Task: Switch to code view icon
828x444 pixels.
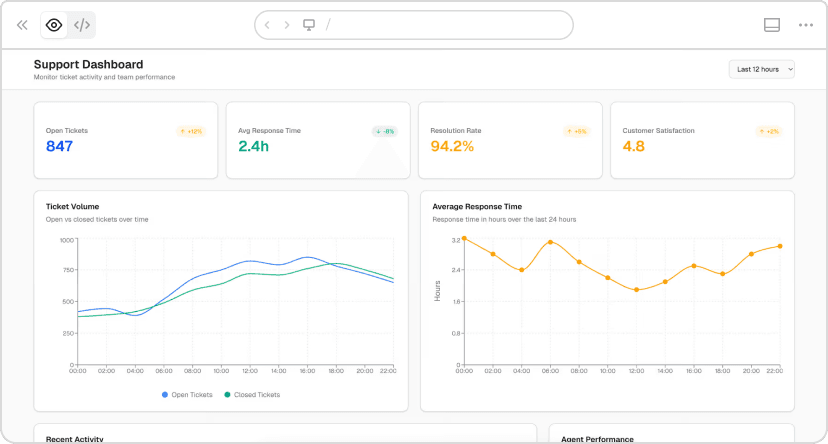Action: [82, 25]
